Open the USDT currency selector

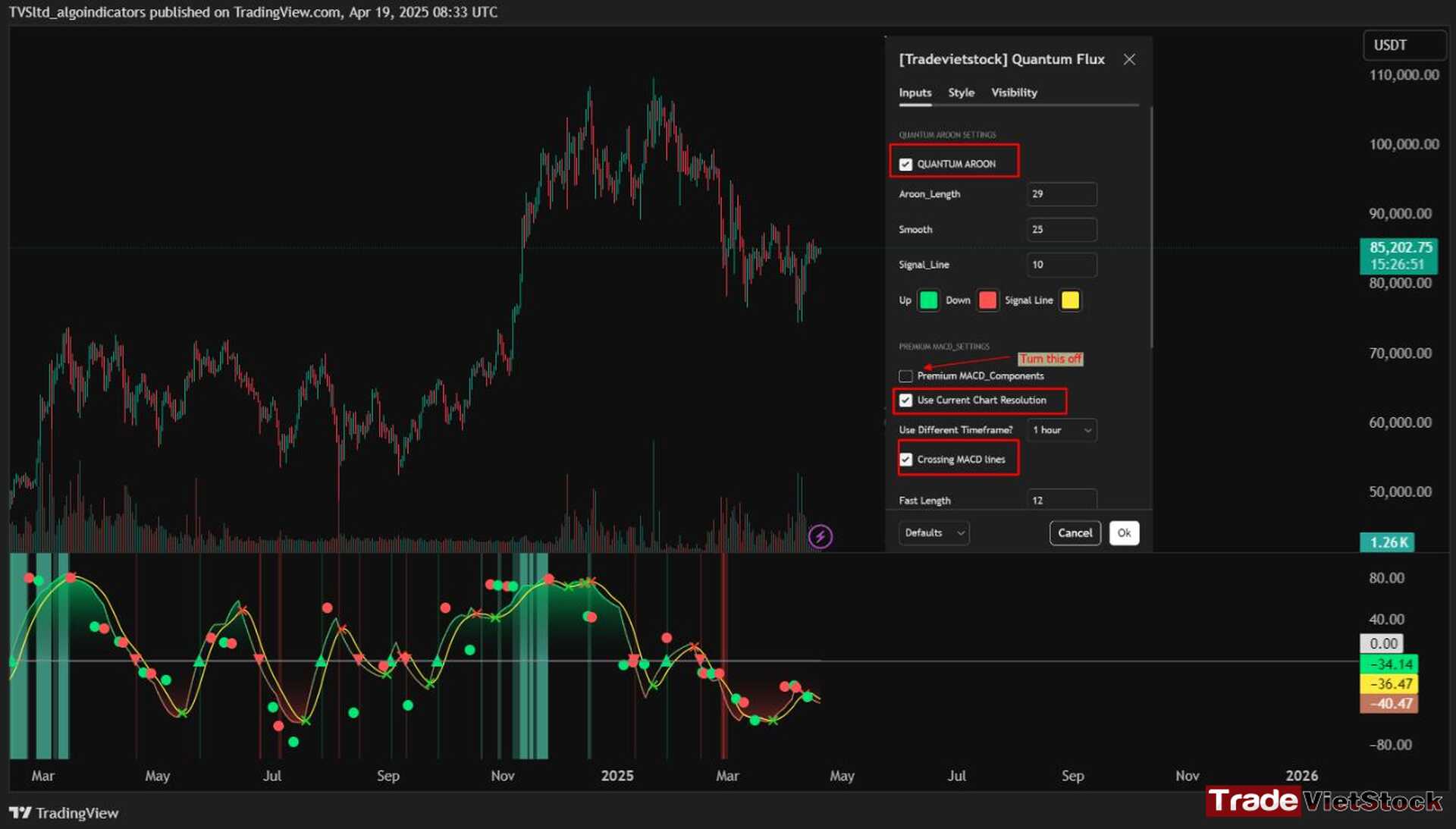1404,46
